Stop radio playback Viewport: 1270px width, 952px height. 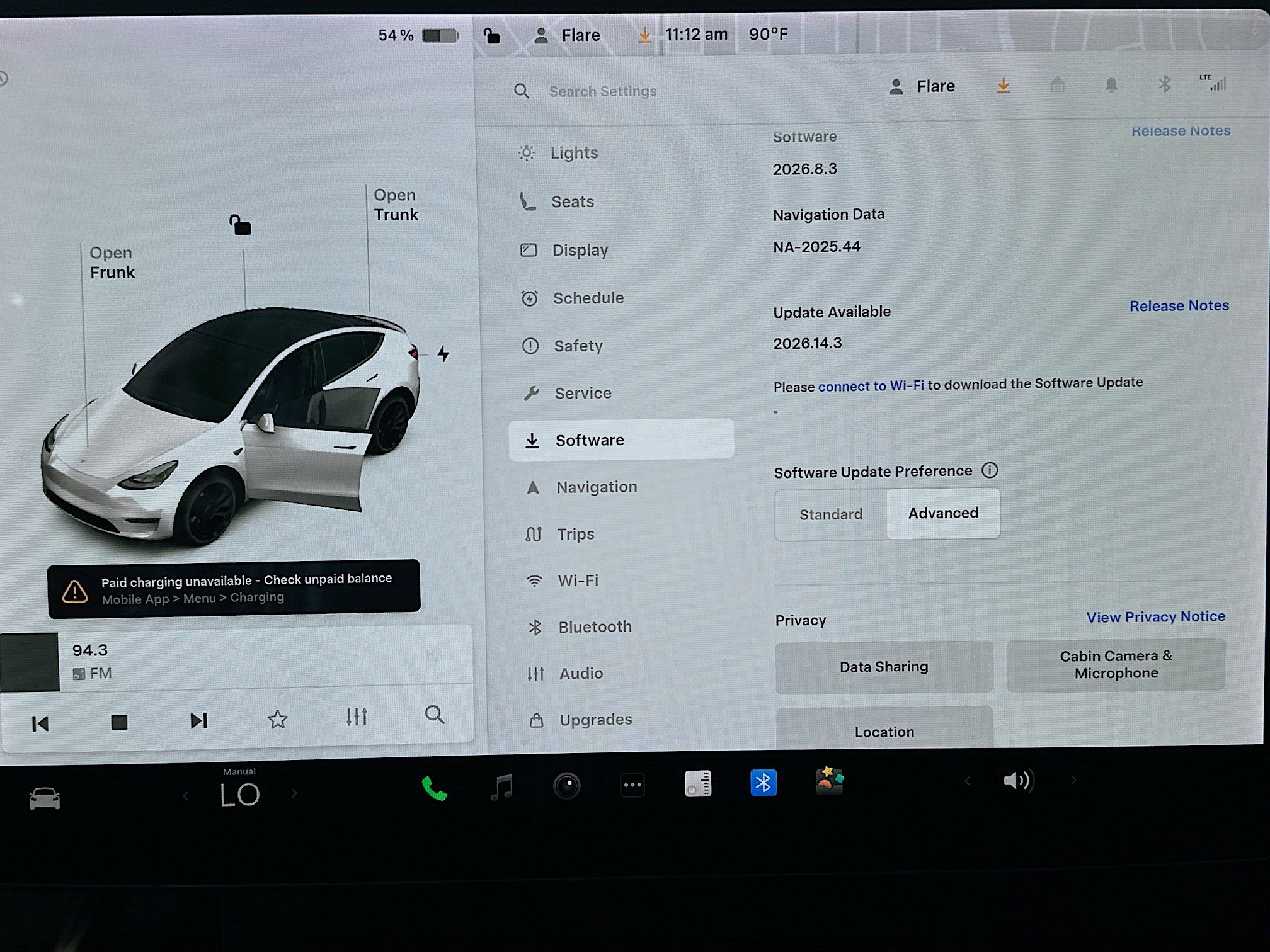click(119, 722)
